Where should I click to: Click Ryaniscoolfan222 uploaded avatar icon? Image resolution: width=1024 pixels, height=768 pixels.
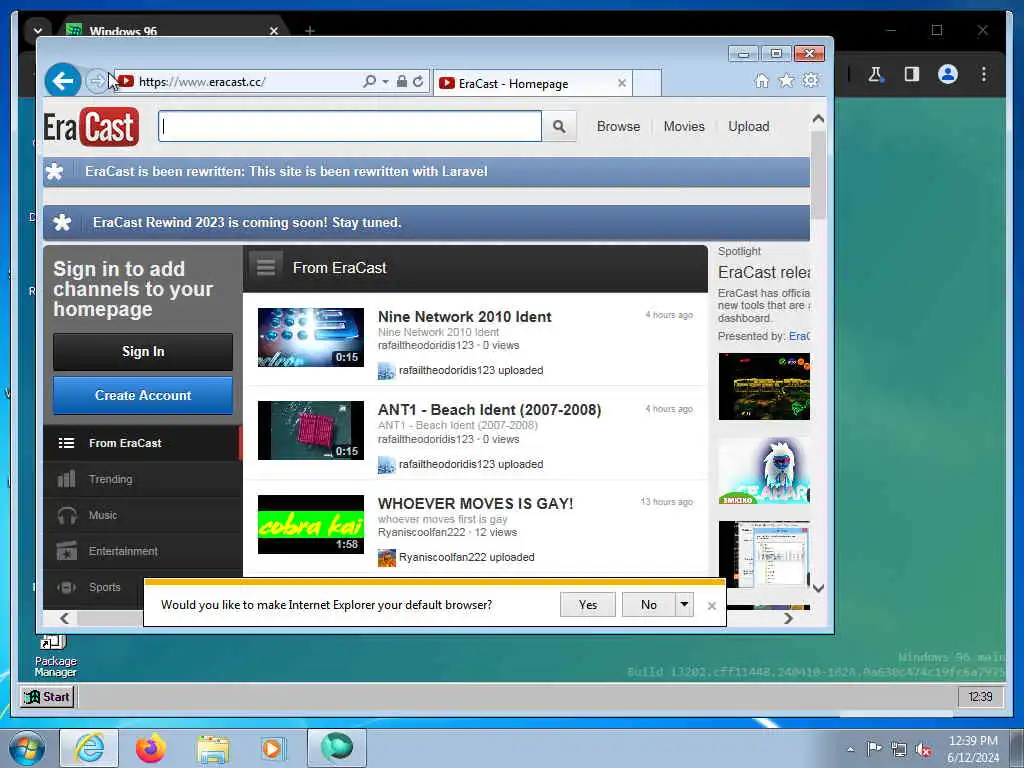[387, 558]
